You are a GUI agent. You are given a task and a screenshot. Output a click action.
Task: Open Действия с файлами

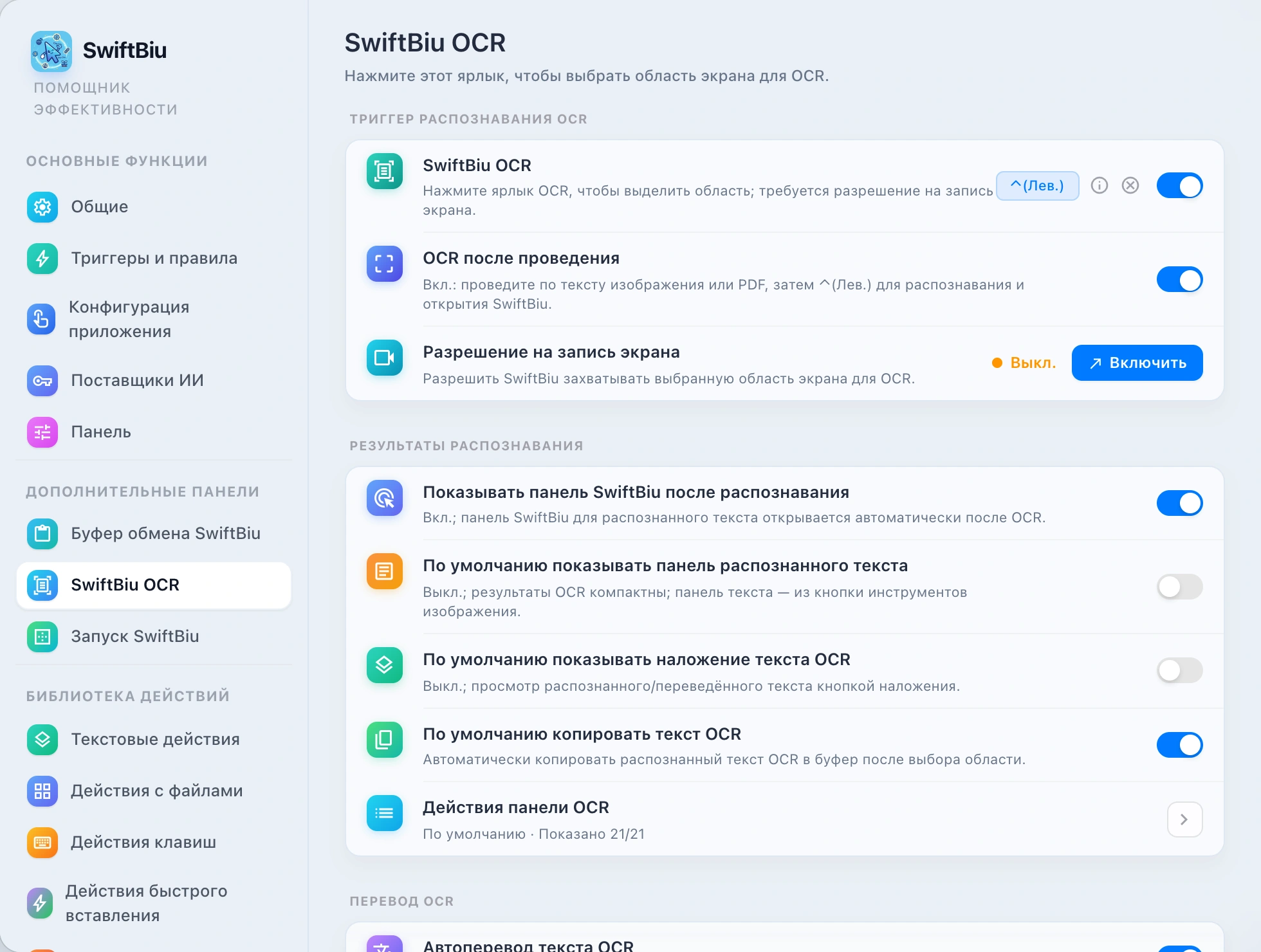click(x=154, y=791)
